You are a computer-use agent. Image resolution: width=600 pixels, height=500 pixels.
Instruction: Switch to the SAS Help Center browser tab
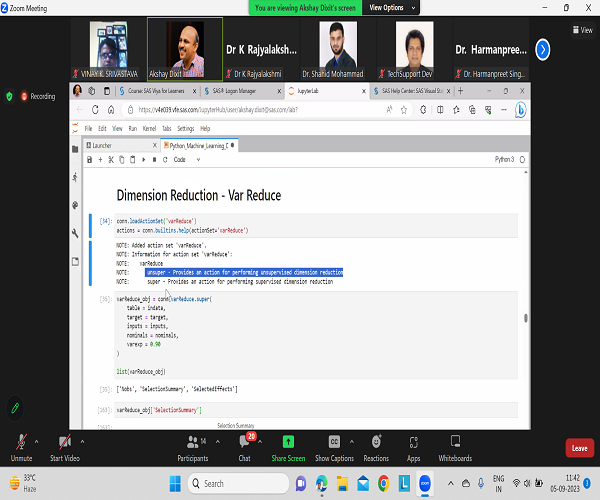(412, 91)
